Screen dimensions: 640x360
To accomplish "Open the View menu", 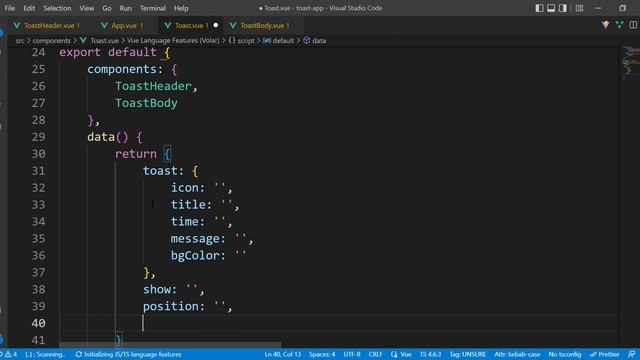I will (x=87, y=8).
